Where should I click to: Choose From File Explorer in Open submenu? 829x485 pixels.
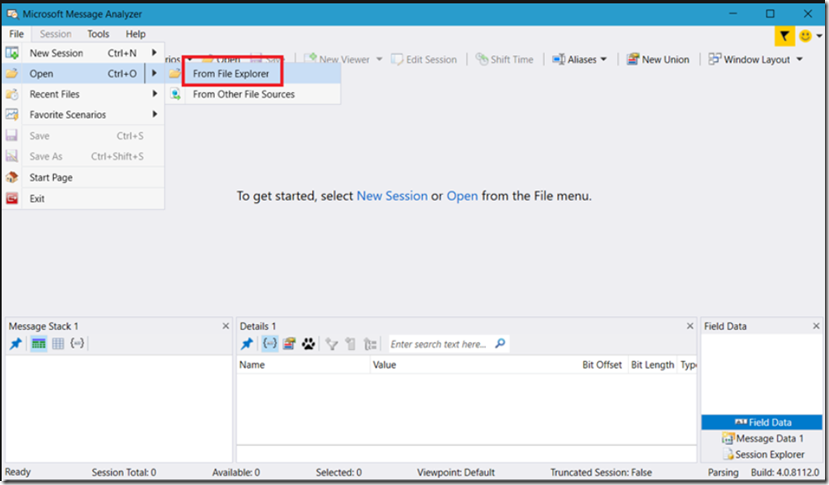231,74
